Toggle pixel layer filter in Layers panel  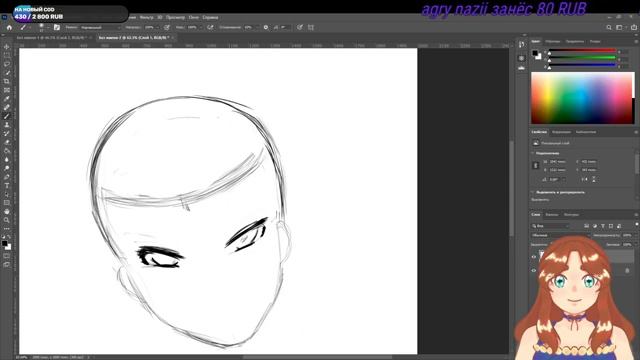[x=587, y=226]
